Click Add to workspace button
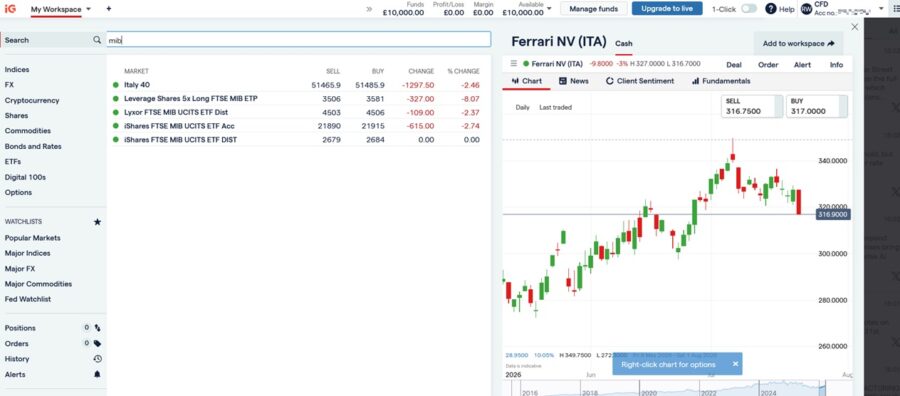 798,44
